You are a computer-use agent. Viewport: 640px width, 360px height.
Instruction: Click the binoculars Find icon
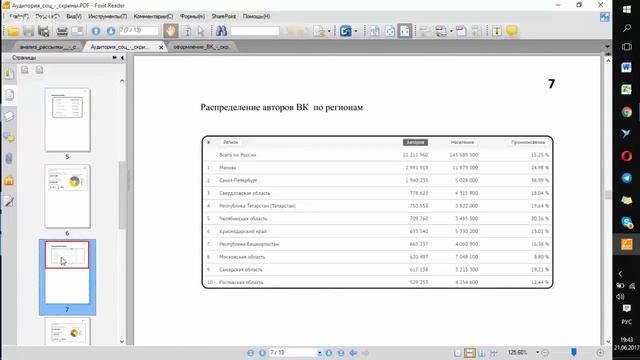pyautogui.click(x=221, y=31)
